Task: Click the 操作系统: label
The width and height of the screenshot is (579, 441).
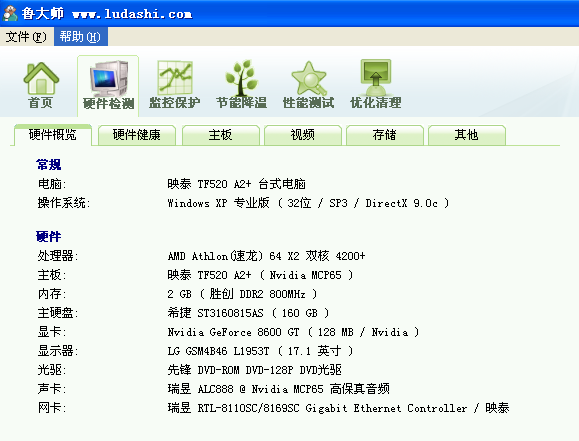Action: (64, 203)
